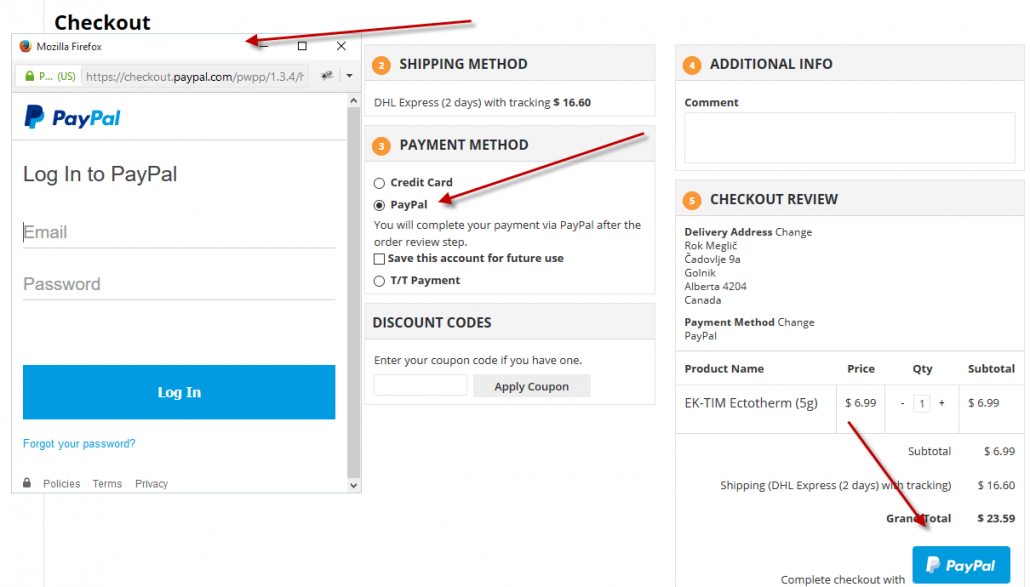
Task: Click the Firefox logo in the title bar
Action: point(26,46)
